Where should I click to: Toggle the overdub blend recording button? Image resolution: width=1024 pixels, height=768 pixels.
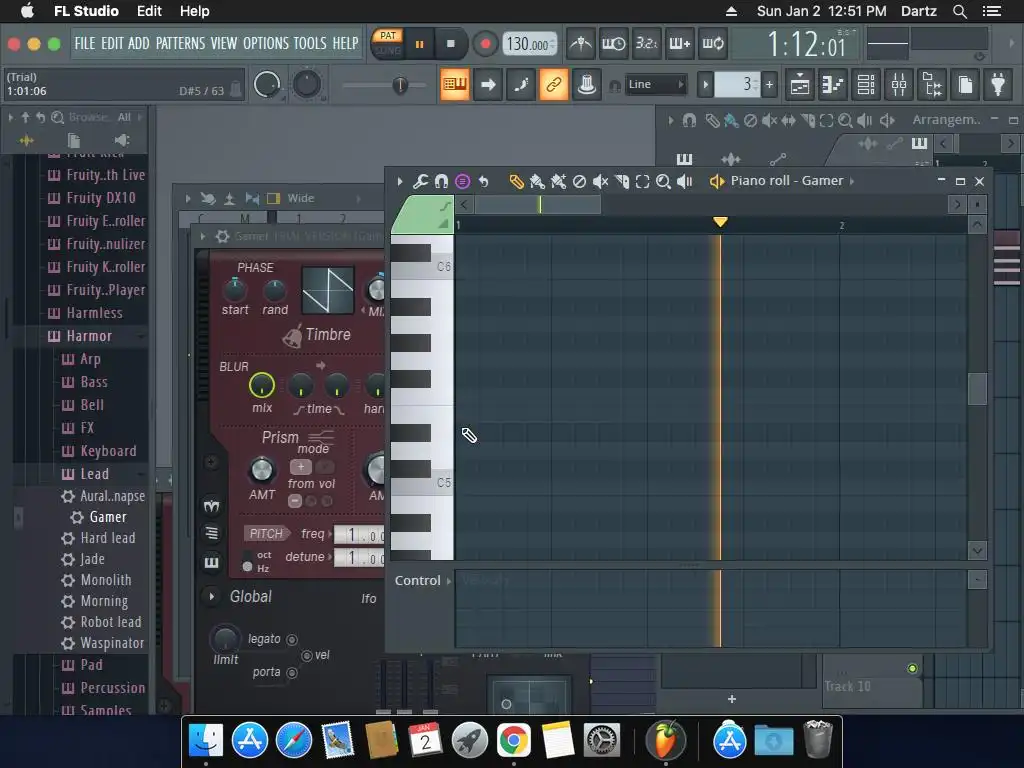680,44
